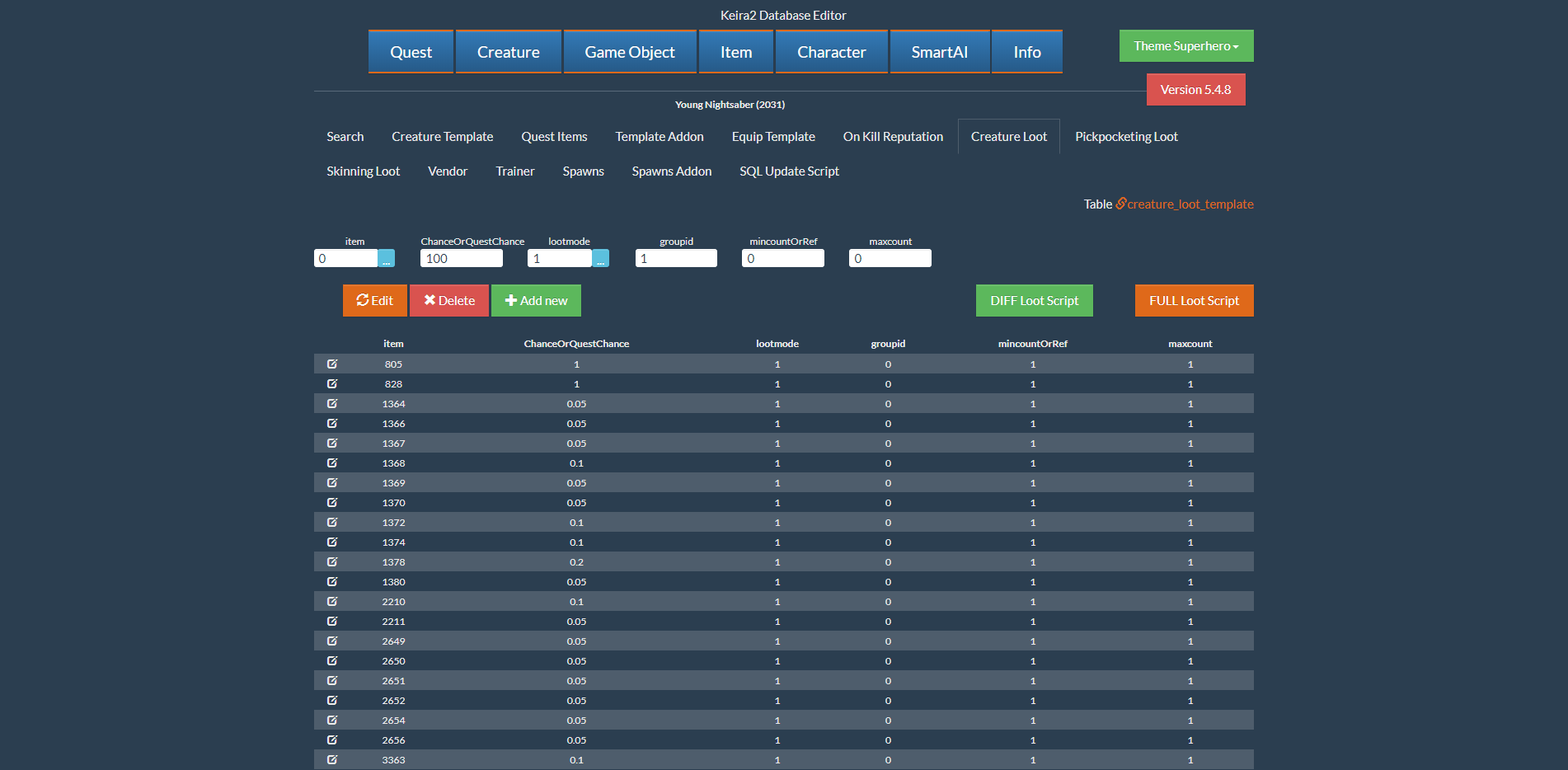Click edit icon for item 2656 row

(x=332, y=739)
